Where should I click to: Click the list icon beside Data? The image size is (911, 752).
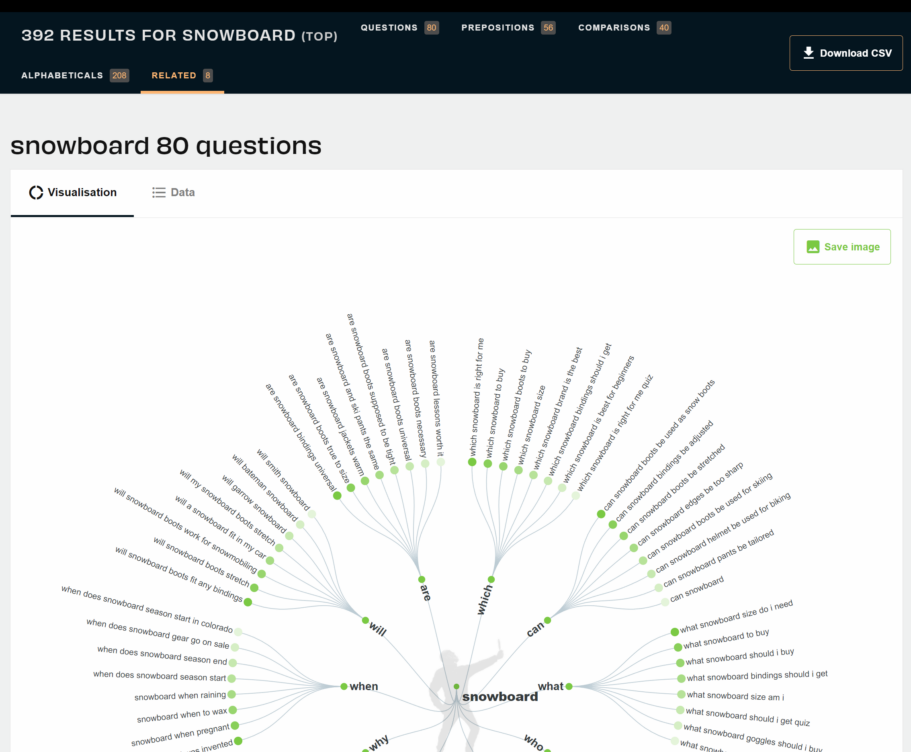(x=157, y=192)
